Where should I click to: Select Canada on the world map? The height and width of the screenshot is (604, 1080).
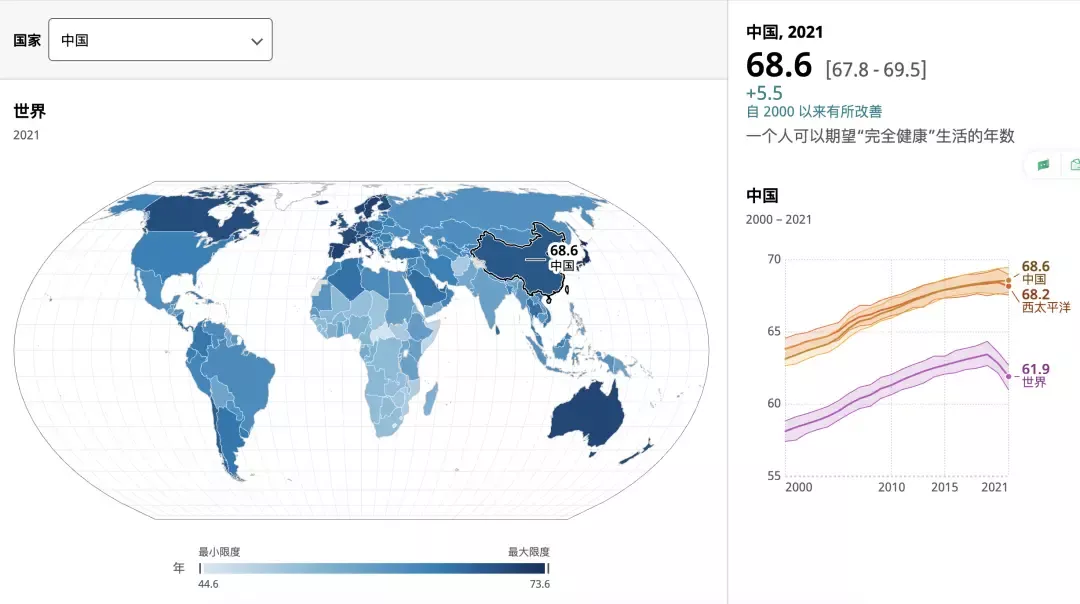[x=200, y=218]
